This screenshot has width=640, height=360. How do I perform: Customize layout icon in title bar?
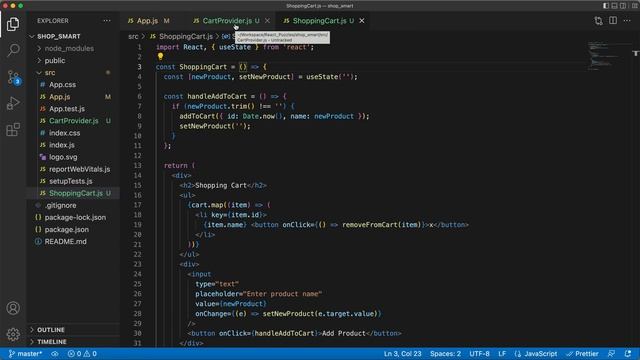[635, 6]
